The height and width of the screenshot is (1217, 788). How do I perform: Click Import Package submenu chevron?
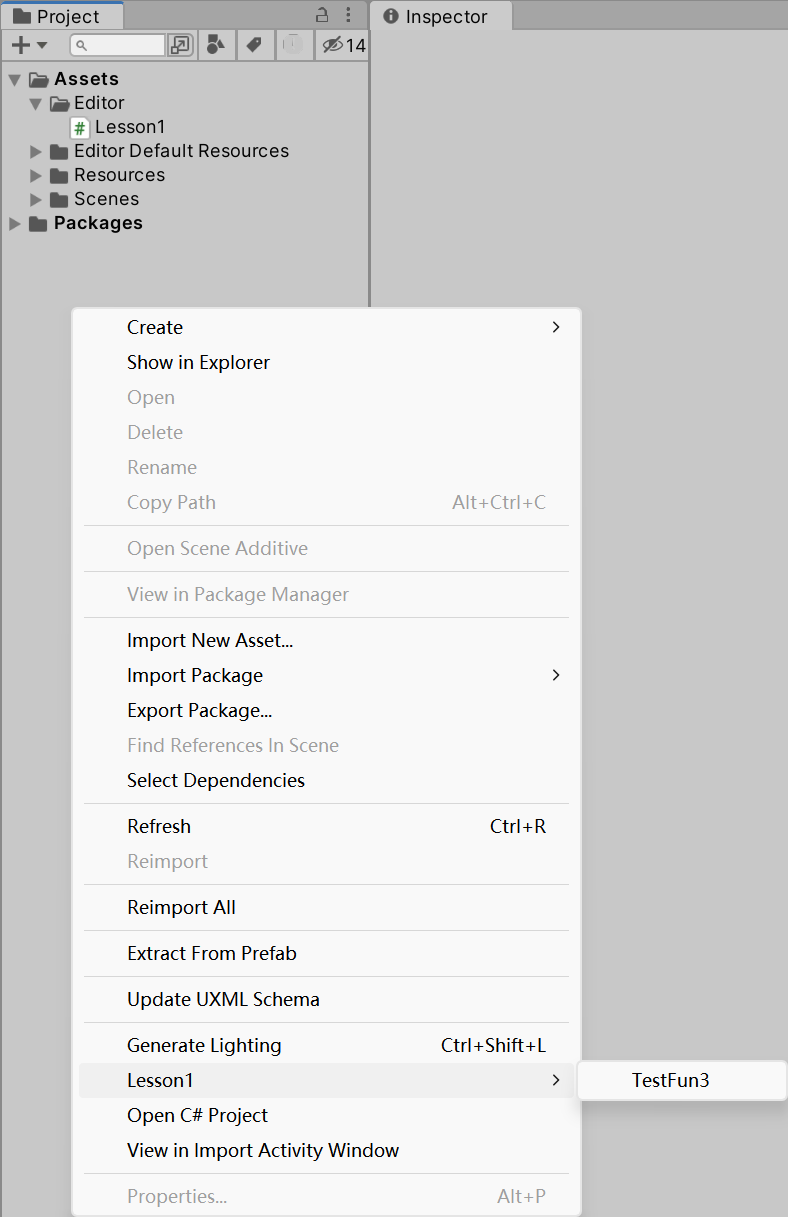click(556, 675)
